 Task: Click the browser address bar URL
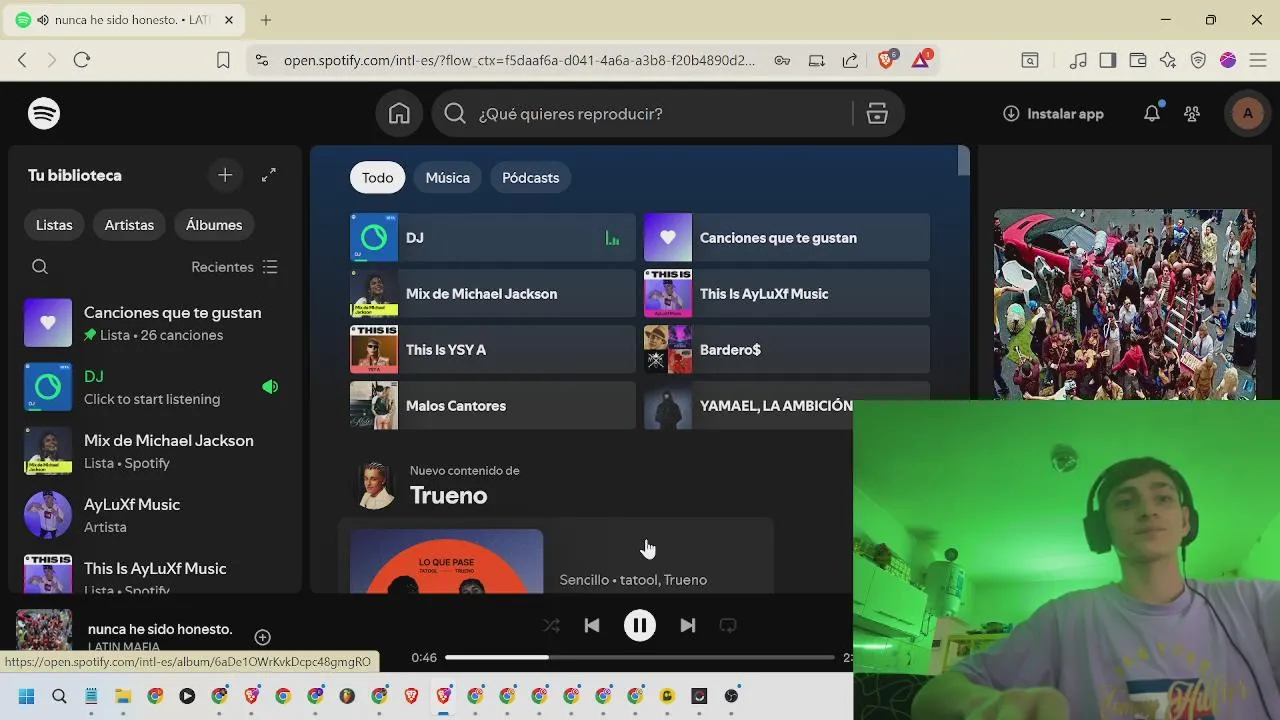tap(519, 60)
